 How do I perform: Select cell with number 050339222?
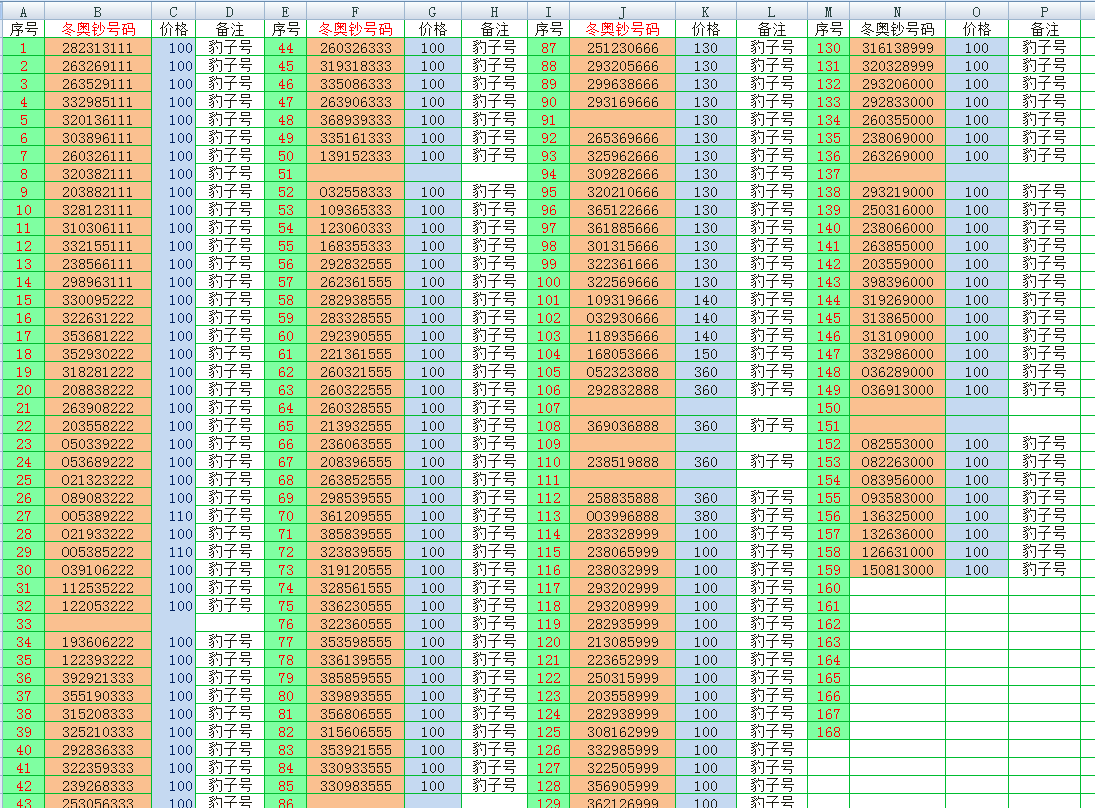click(98, 444)
